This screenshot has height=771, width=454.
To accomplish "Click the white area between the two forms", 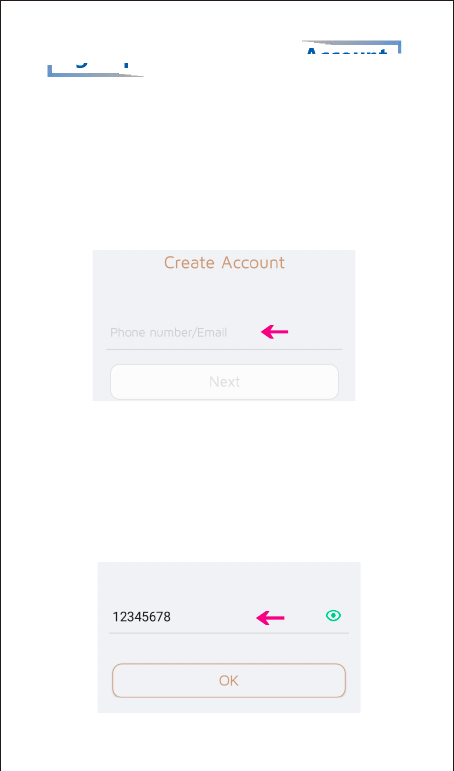I will tap(226, 481).
